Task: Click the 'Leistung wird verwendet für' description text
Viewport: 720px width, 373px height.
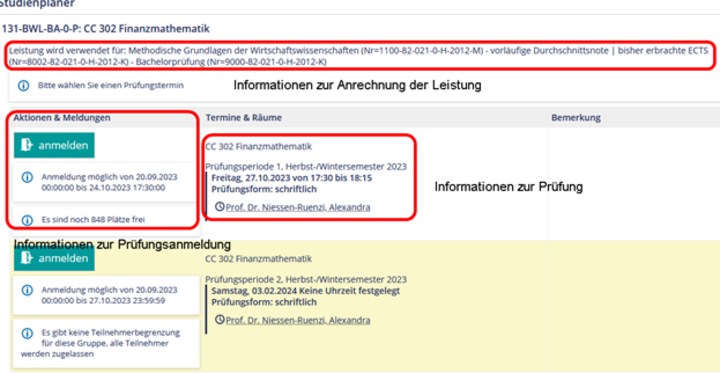Action: pyautogui.click(x=360, y=56)
